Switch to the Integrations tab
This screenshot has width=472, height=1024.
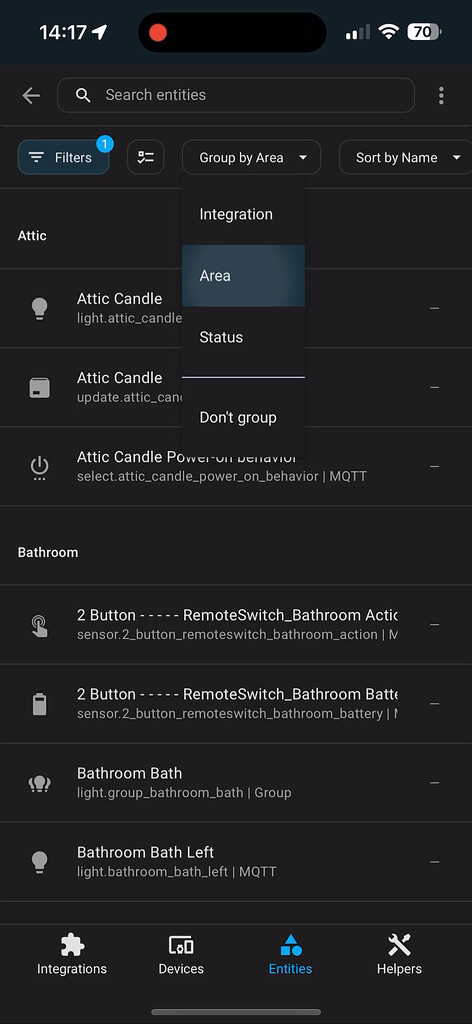(72, 954)
